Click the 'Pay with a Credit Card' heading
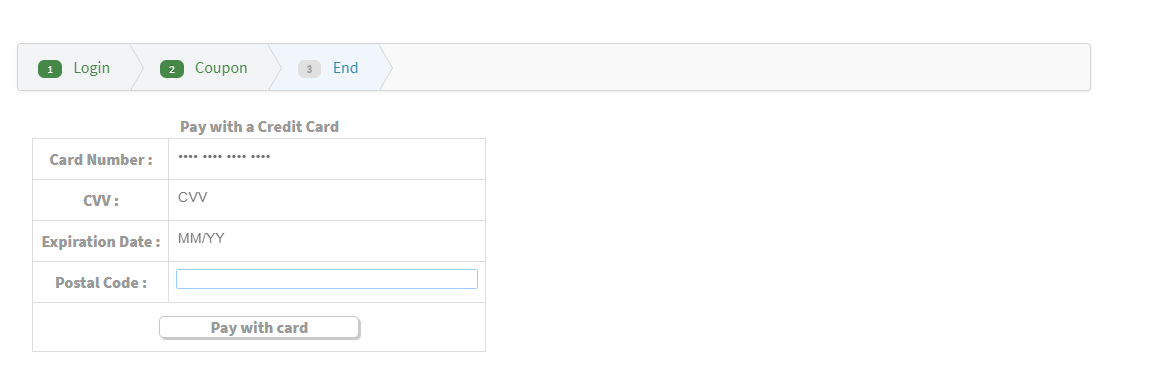 [259, 127]
